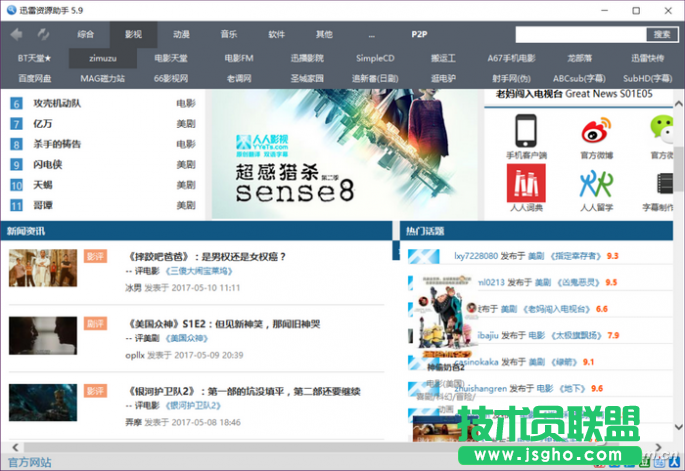685x471 pixels.
Task: Switch to the 音乐 tab
Action: (x=228, y=34)
